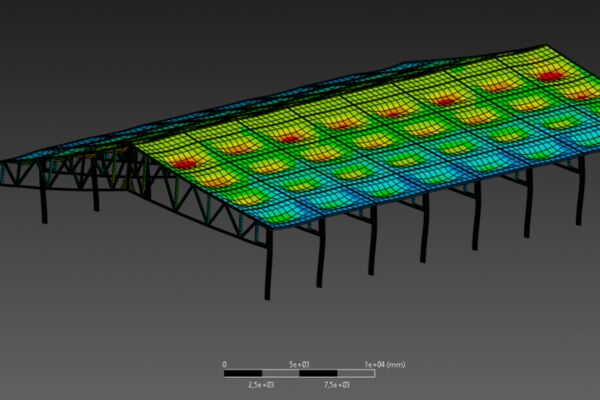
Task: Click the "2,5e+03" scale ruler label
Action: coord(261,385)
